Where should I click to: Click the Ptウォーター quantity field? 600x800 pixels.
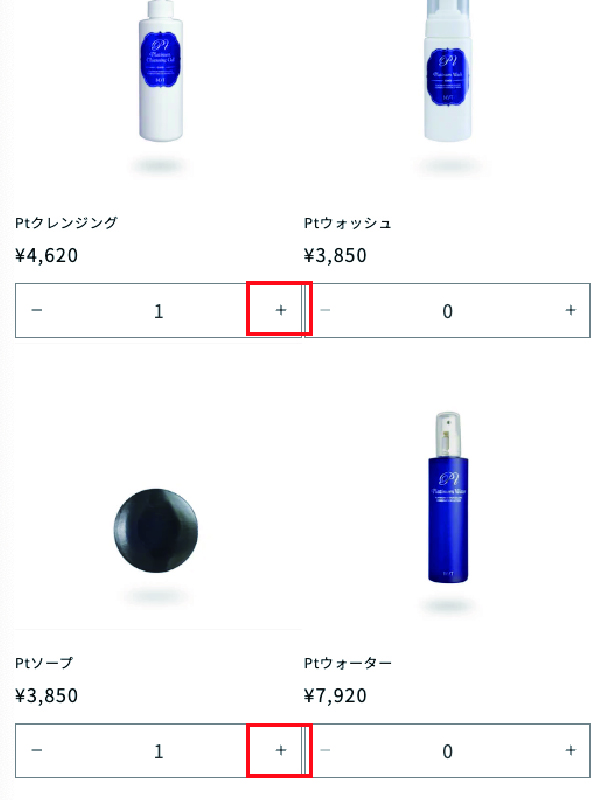pos(447,751)
